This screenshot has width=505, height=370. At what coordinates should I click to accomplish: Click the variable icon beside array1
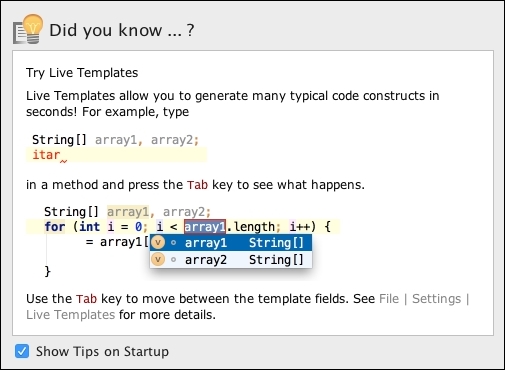coord(158,243)
